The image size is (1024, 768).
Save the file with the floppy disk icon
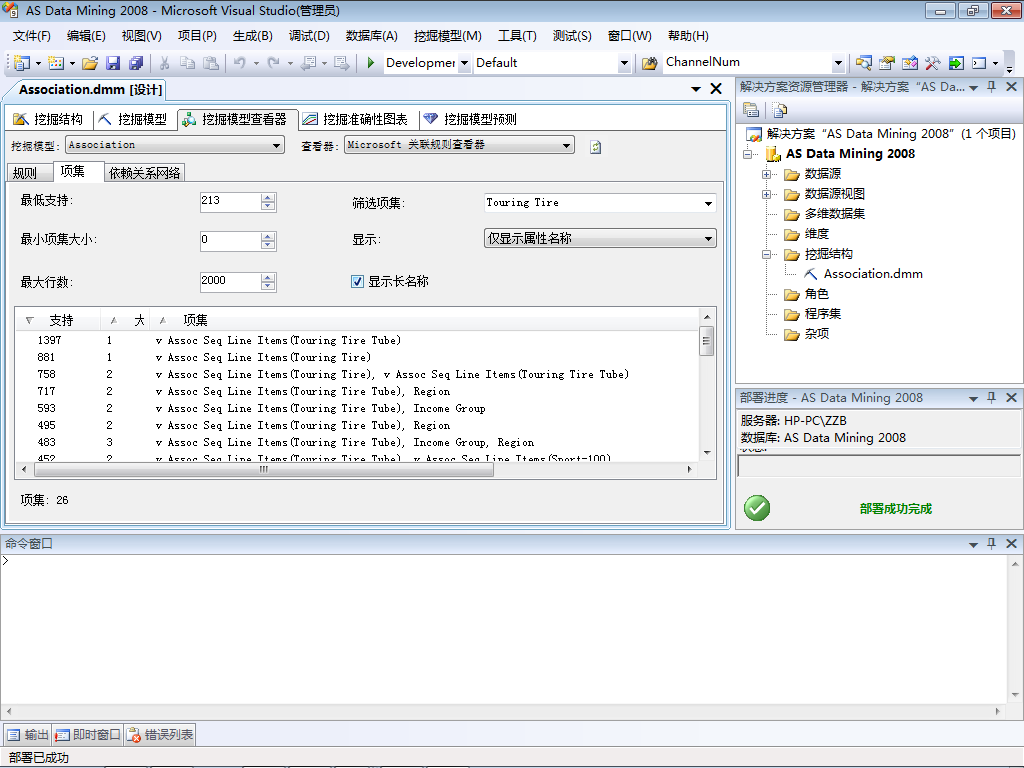tap(113, 63)
